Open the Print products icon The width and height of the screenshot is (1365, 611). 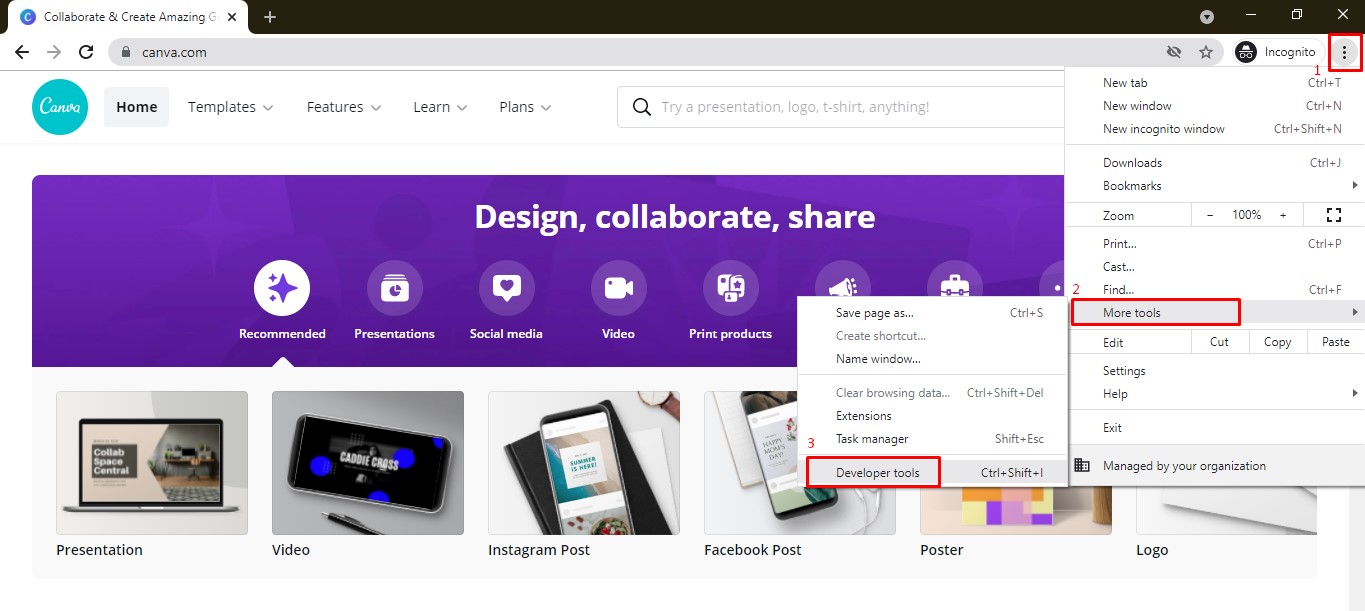pos(729,285)
